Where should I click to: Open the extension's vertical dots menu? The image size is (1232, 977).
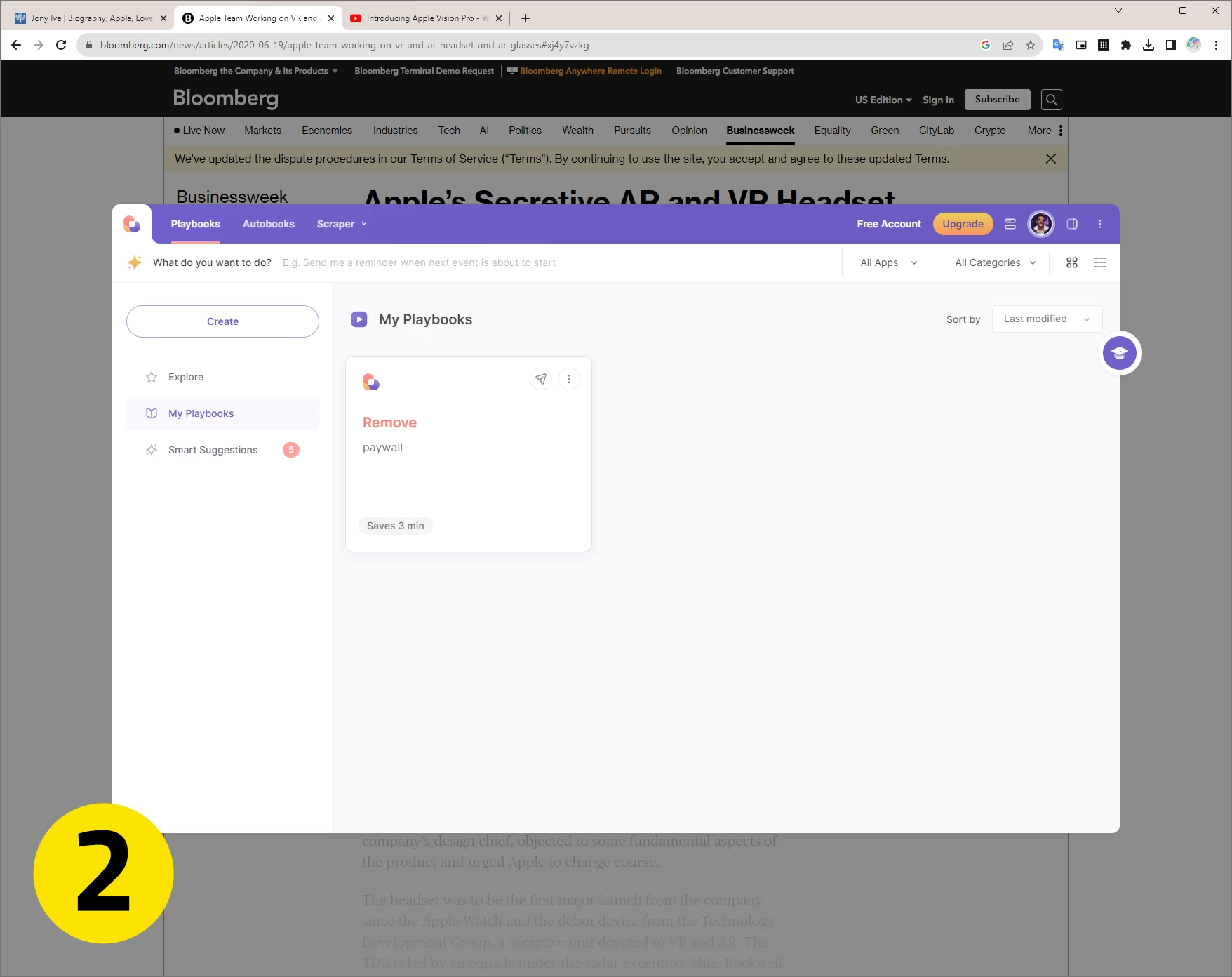click(1099, 224)
